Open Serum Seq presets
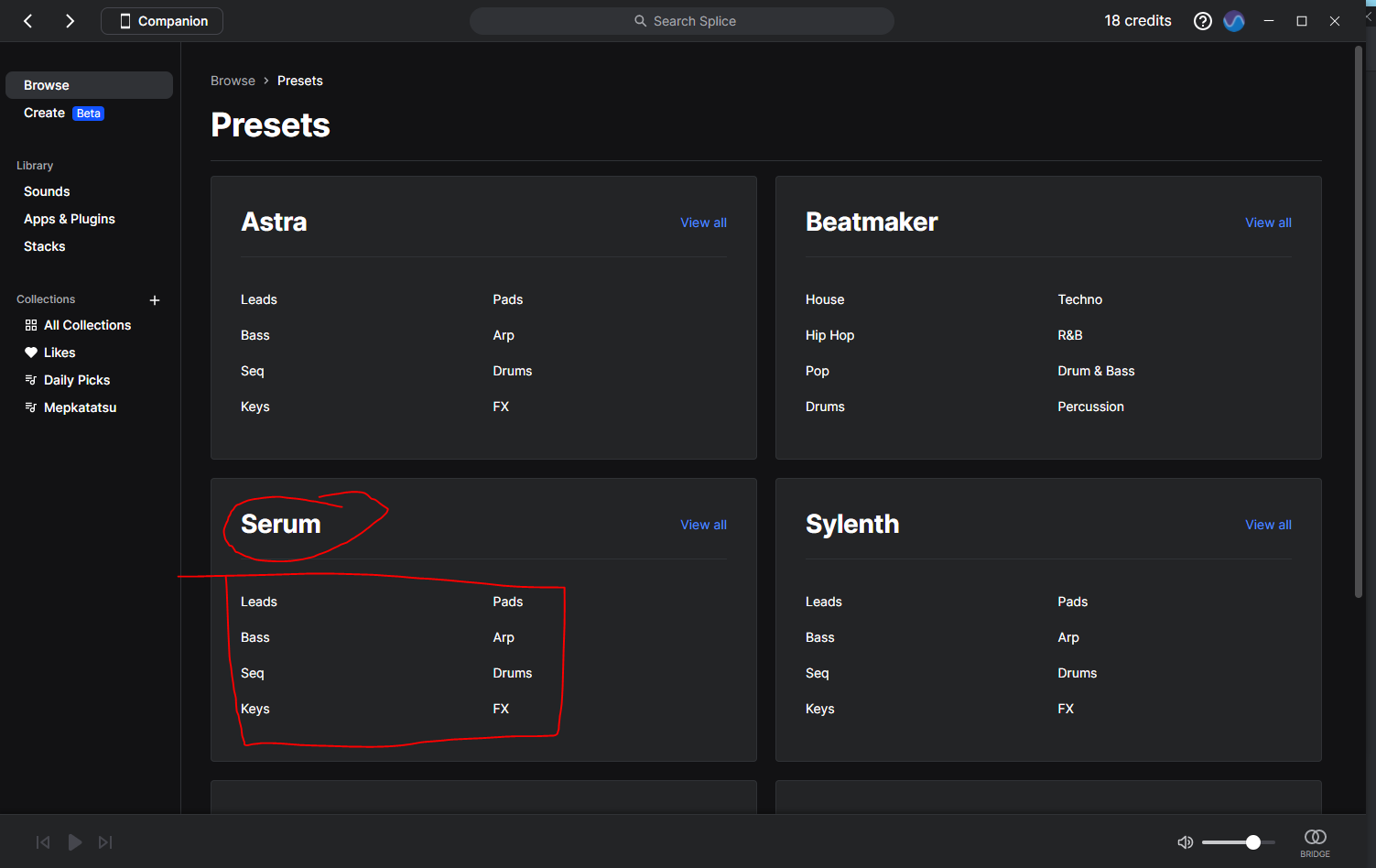1376x868 pixels. coord(253,673)
